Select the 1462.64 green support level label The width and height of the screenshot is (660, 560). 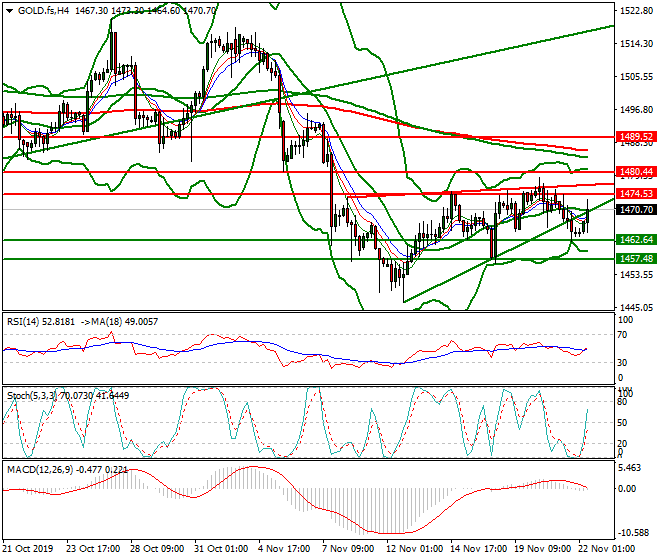coord(636,240)
